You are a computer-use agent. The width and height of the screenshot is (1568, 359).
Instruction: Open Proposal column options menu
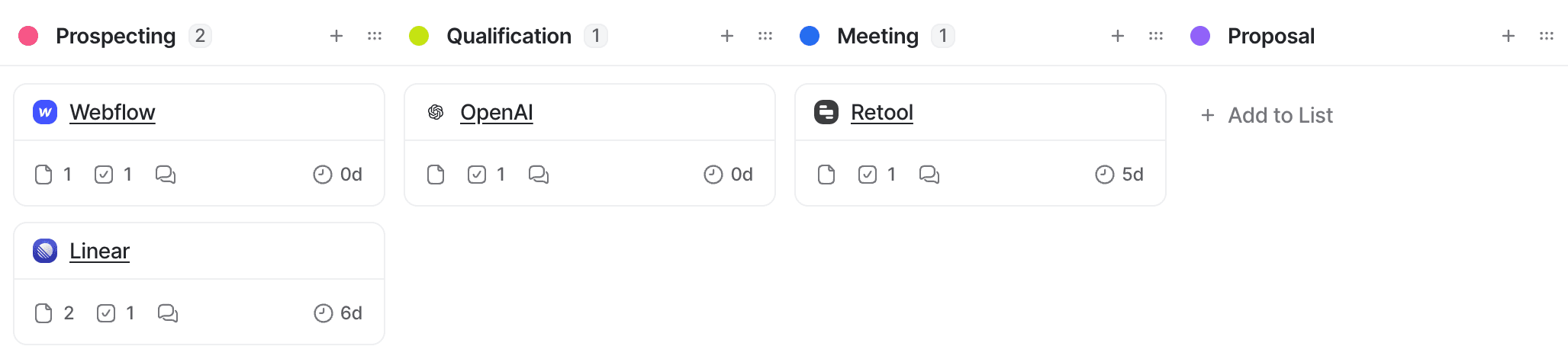(x=1547, y=36)
